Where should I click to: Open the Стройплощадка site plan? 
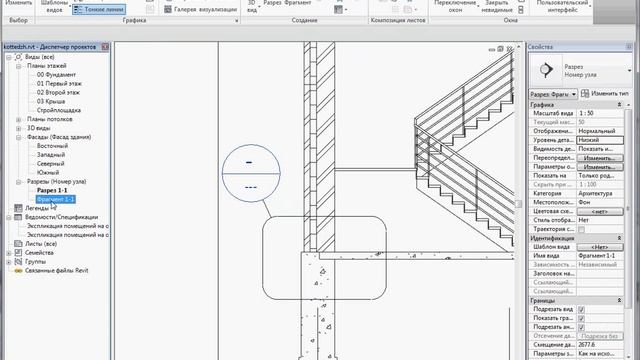(x=59, y=111)
